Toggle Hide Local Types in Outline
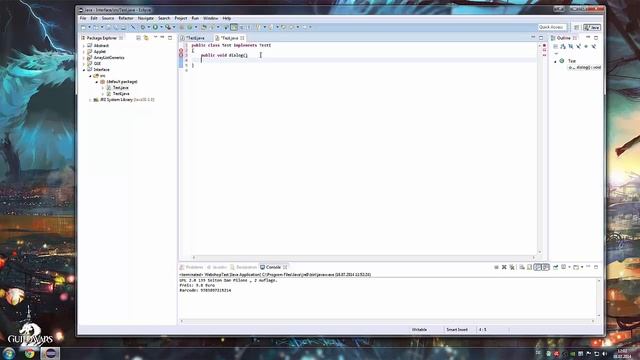 pyautogui.click(x=594, y=47)
